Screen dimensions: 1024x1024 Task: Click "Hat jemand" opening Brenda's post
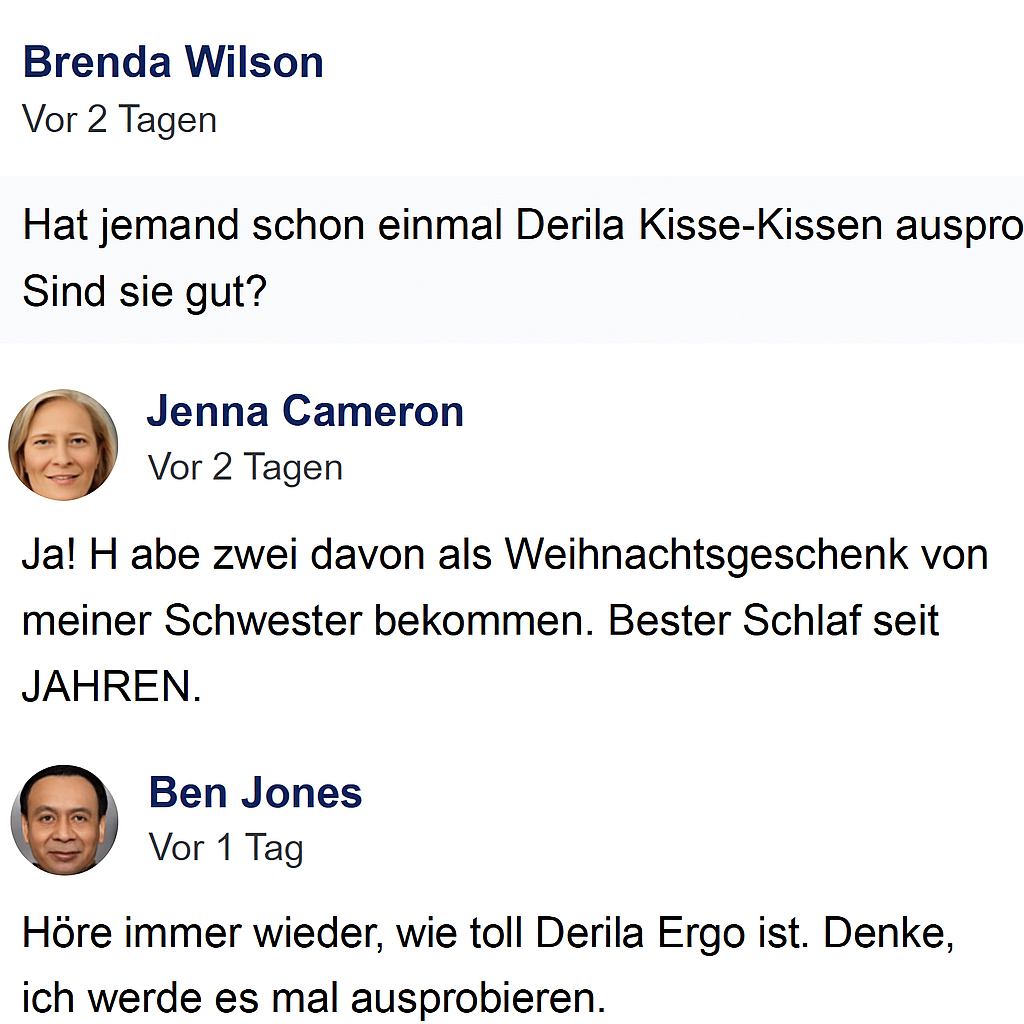[131, 226]
